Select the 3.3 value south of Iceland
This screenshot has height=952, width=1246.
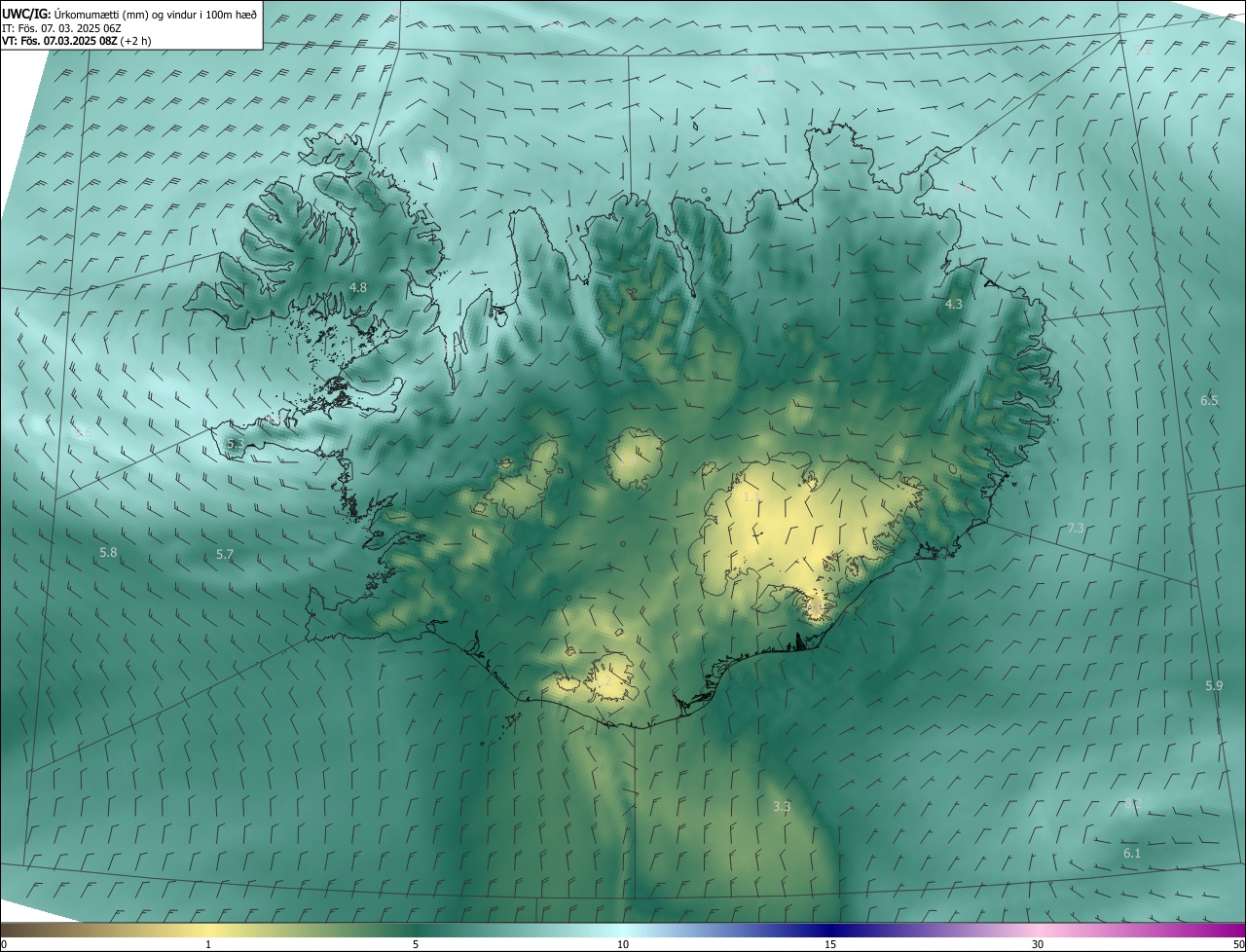[x=782, y=806]
